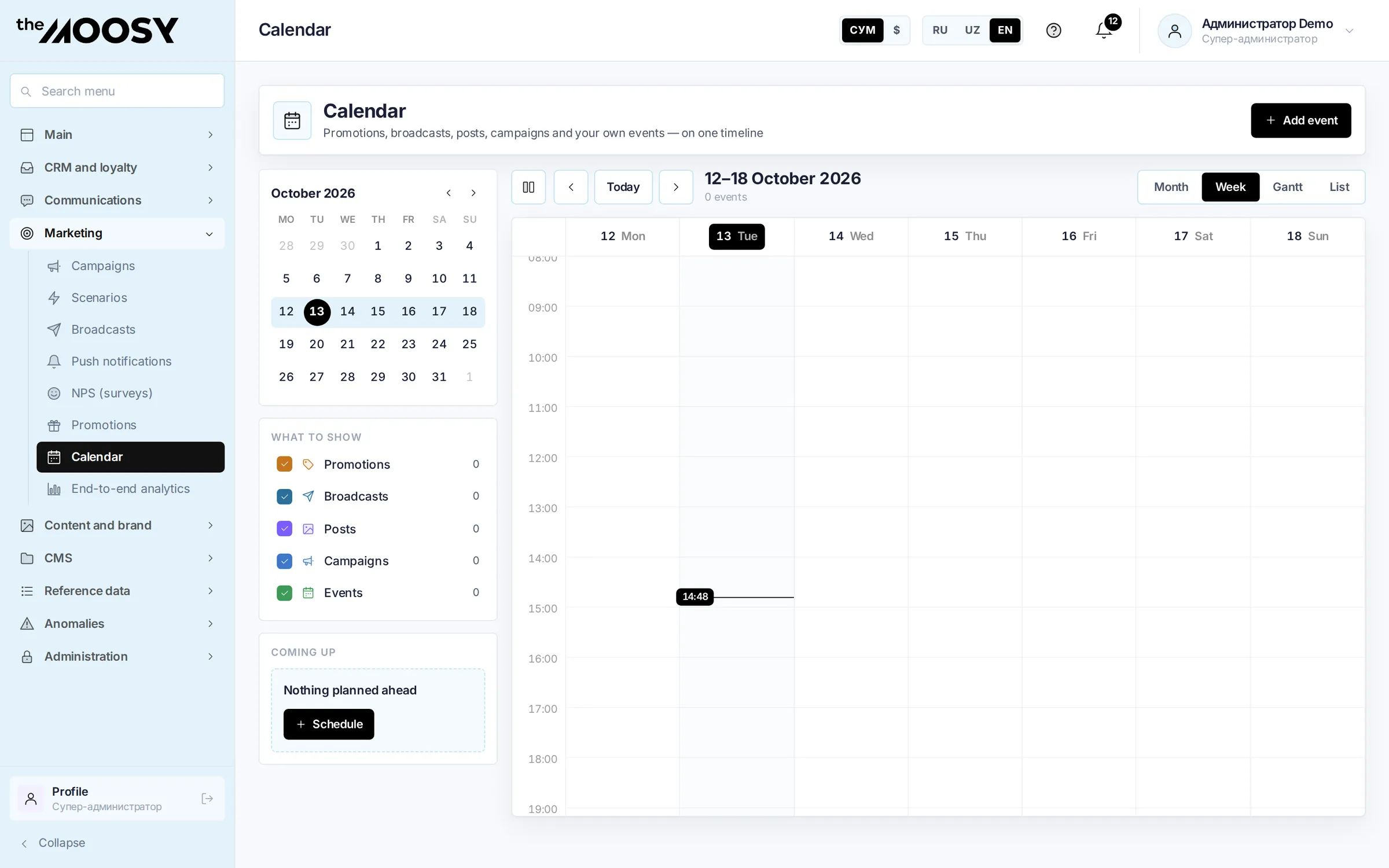Toggle the sidebar panel columns icon

(x=528, y=187)
